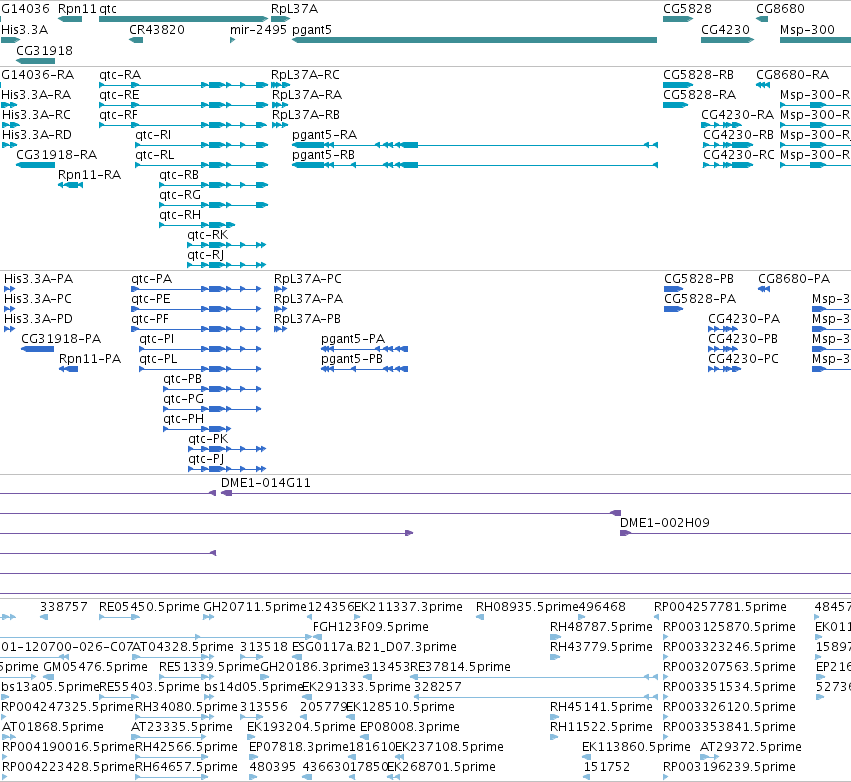Click EST label AT23335.5prime
Screen dimensions: 851x782
pos(182,727)
